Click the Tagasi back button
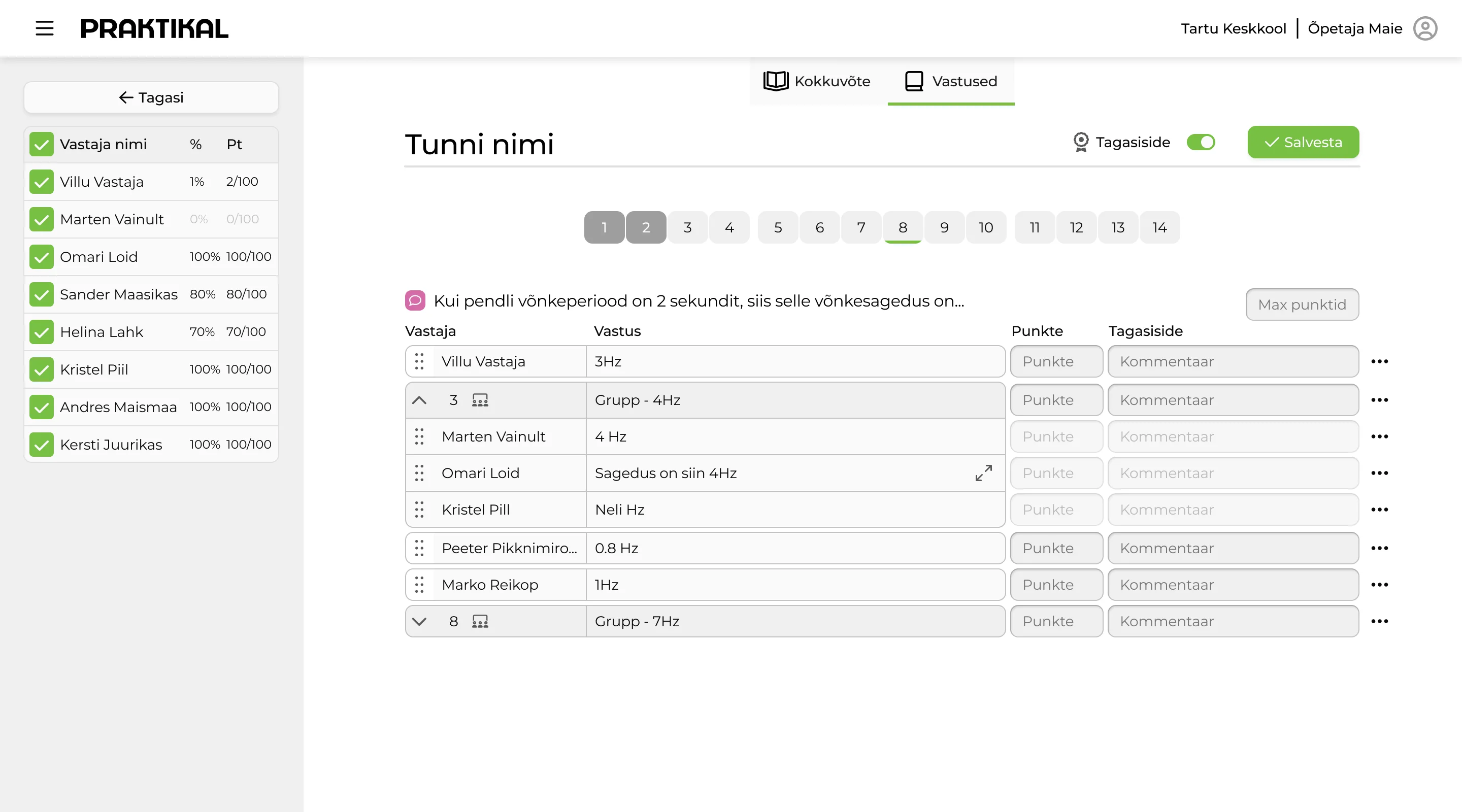This screenshot has height=812, width=1462. tap(151, 97)
